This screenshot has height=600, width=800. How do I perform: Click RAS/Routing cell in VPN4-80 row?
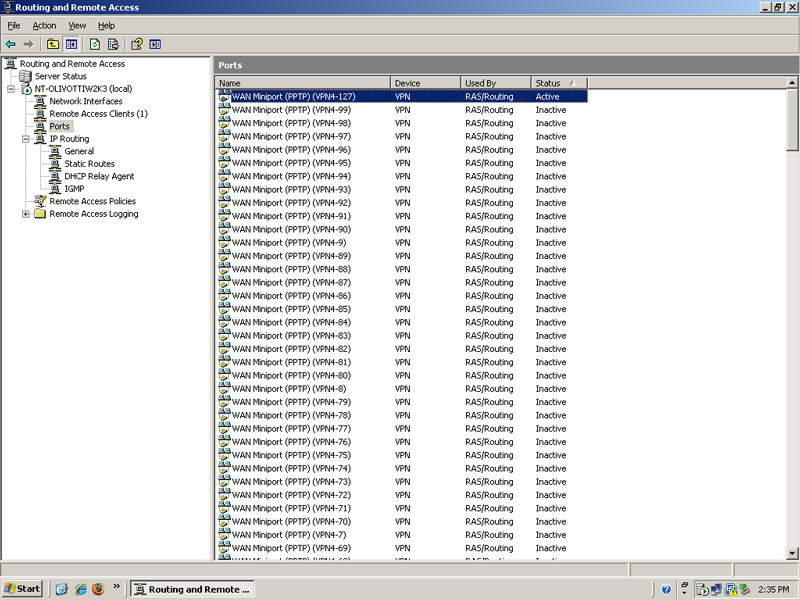pos(489,375)
